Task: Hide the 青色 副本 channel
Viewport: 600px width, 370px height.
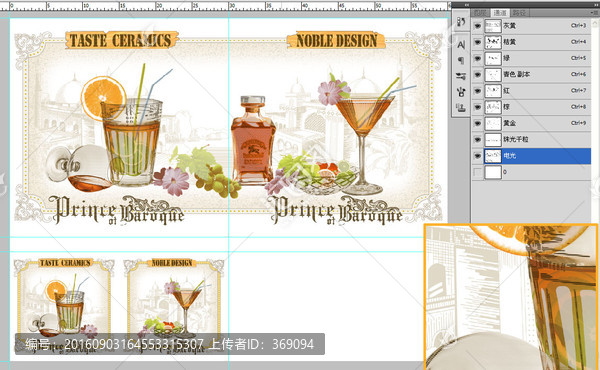Action: coord(477,74)
